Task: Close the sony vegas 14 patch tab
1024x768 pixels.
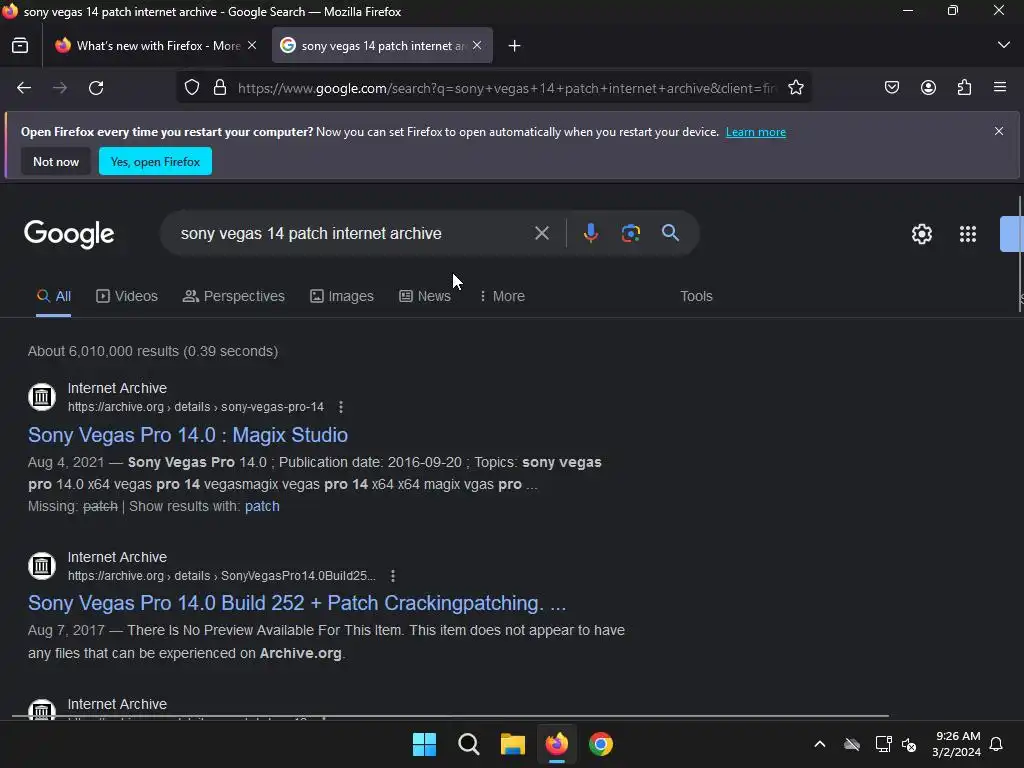Action: click(477, 45)
